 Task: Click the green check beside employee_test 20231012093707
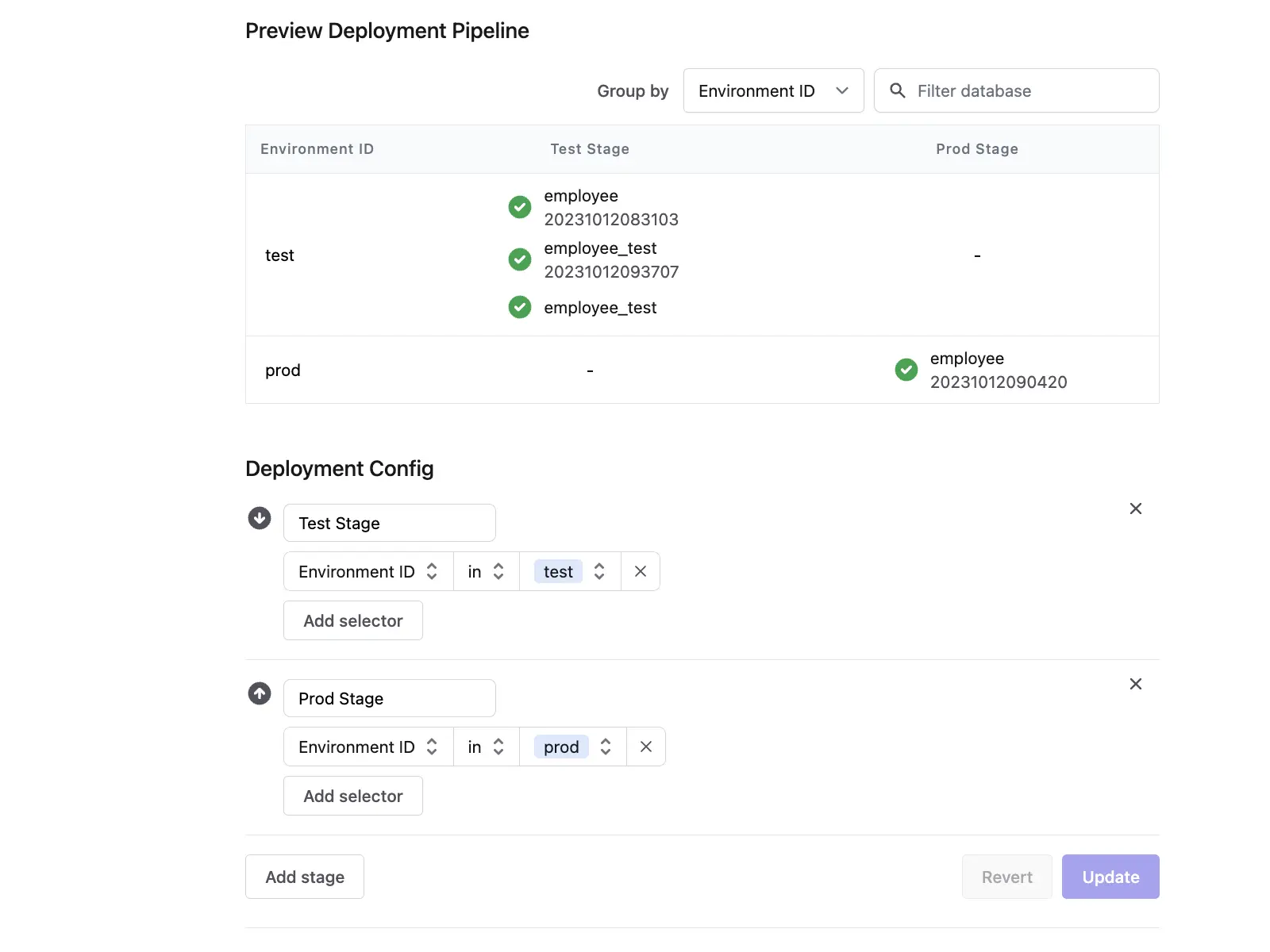[519, 259]
